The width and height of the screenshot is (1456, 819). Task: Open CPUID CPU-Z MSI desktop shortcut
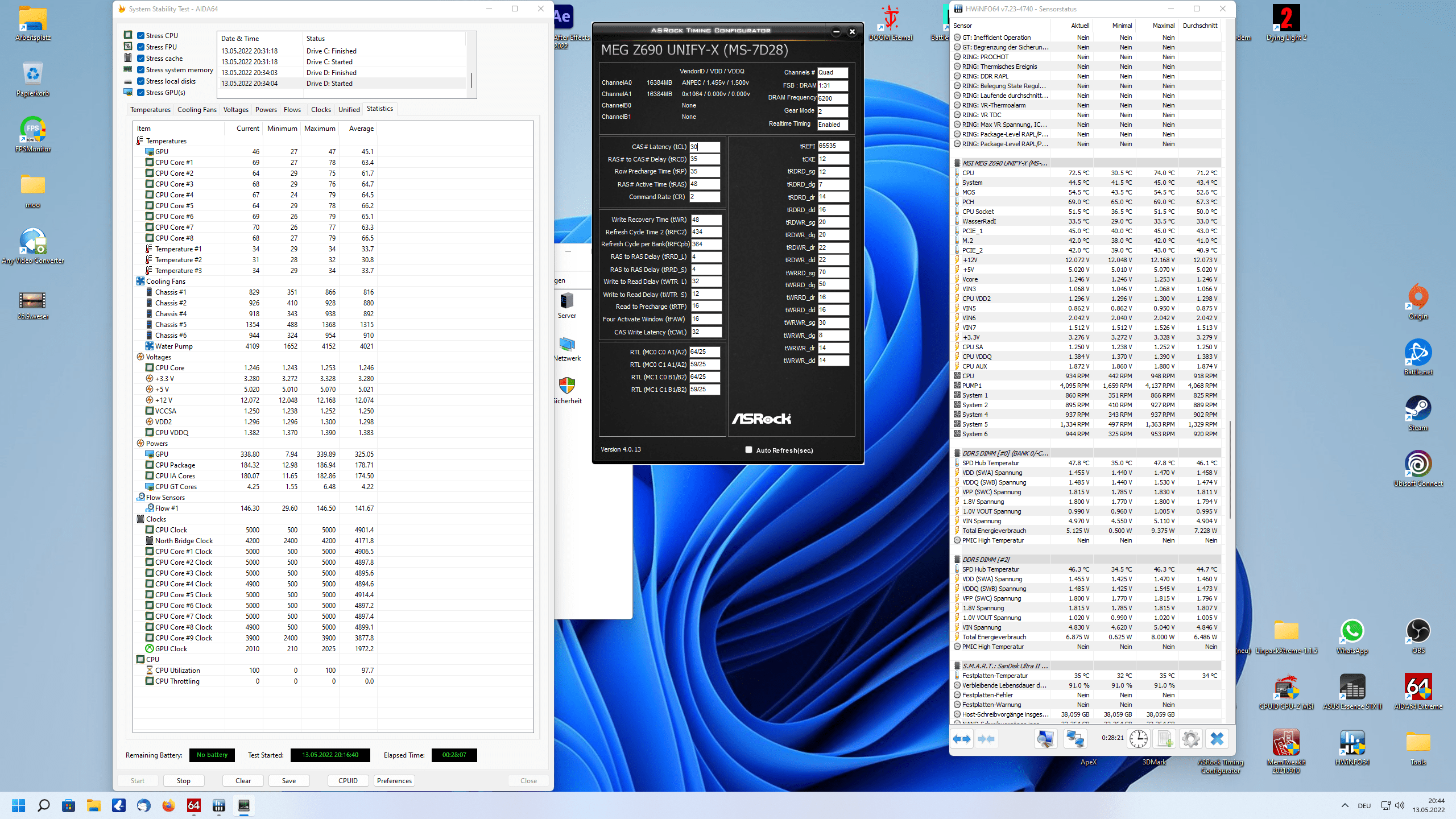[x=1286, y=692]
